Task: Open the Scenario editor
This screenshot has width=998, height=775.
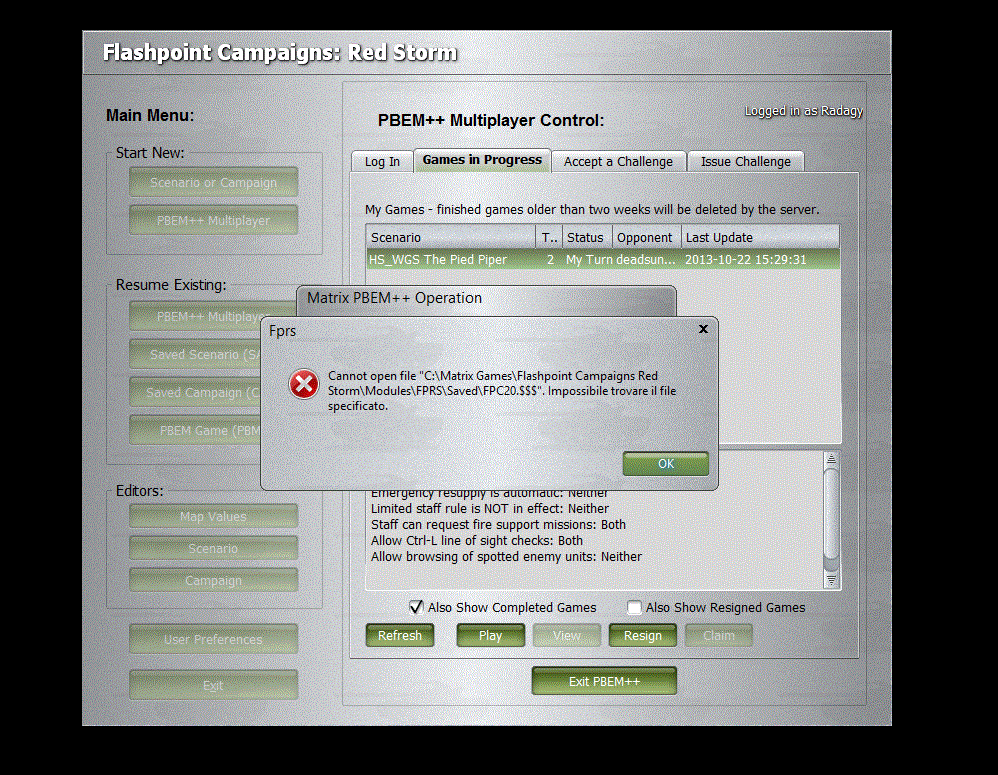Action: point(213,548)
